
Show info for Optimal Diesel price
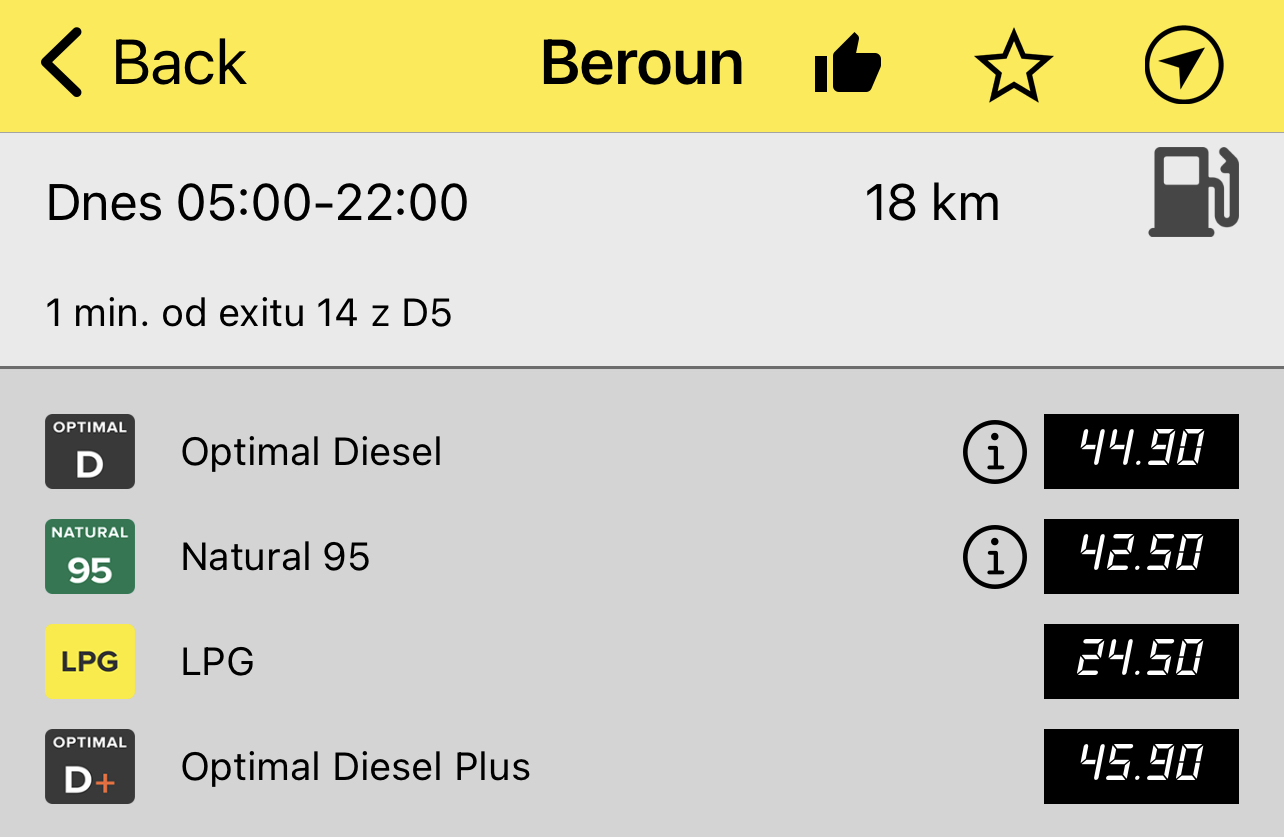[994, 452]
